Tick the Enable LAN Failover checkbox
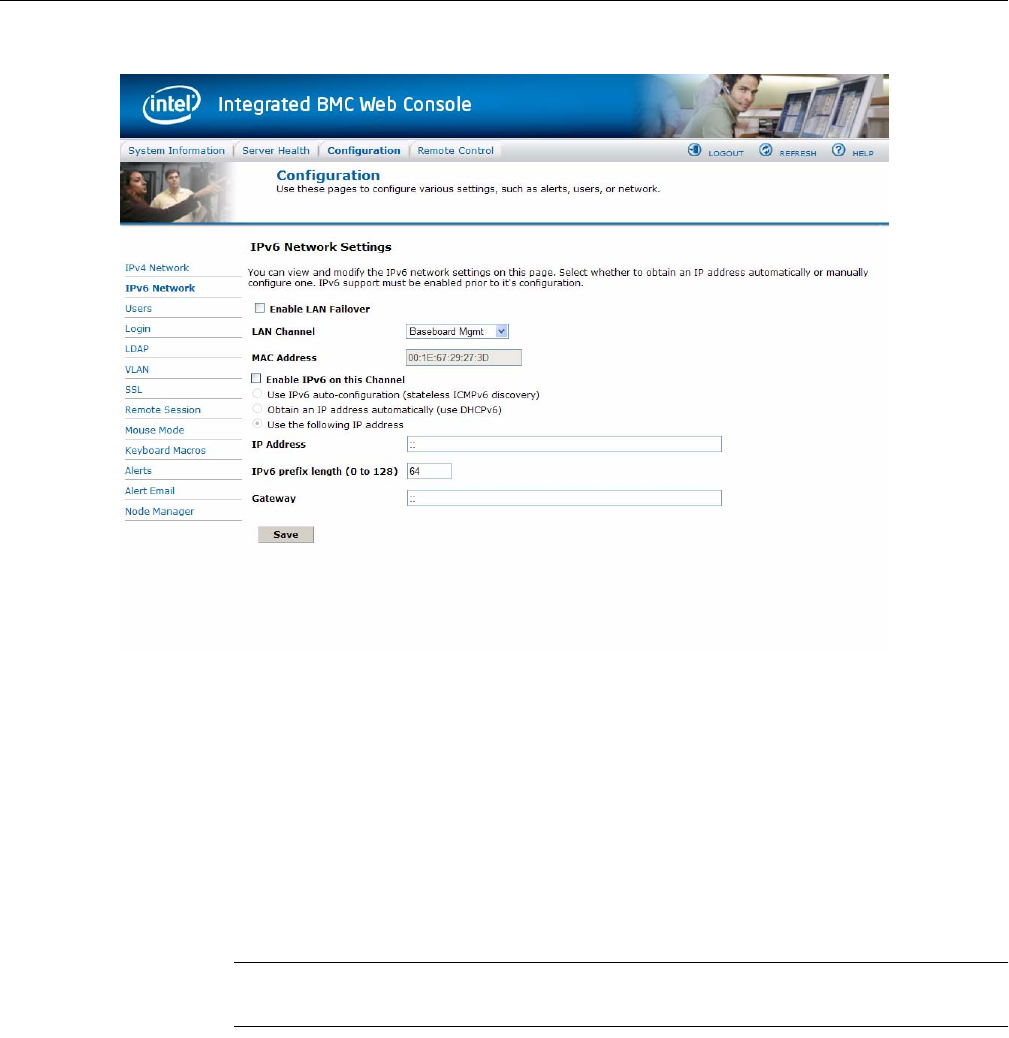 coord(260,308)
